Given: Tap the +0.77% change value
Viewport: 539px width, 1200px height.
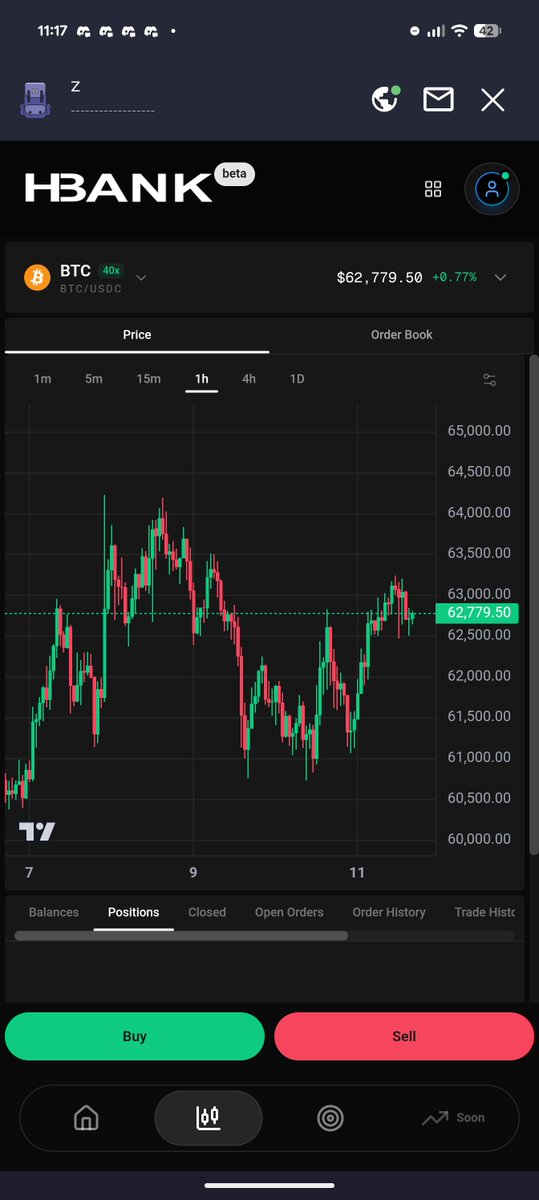Looking at the screenshot, I should pyautogui.click(x=454, y=277).
